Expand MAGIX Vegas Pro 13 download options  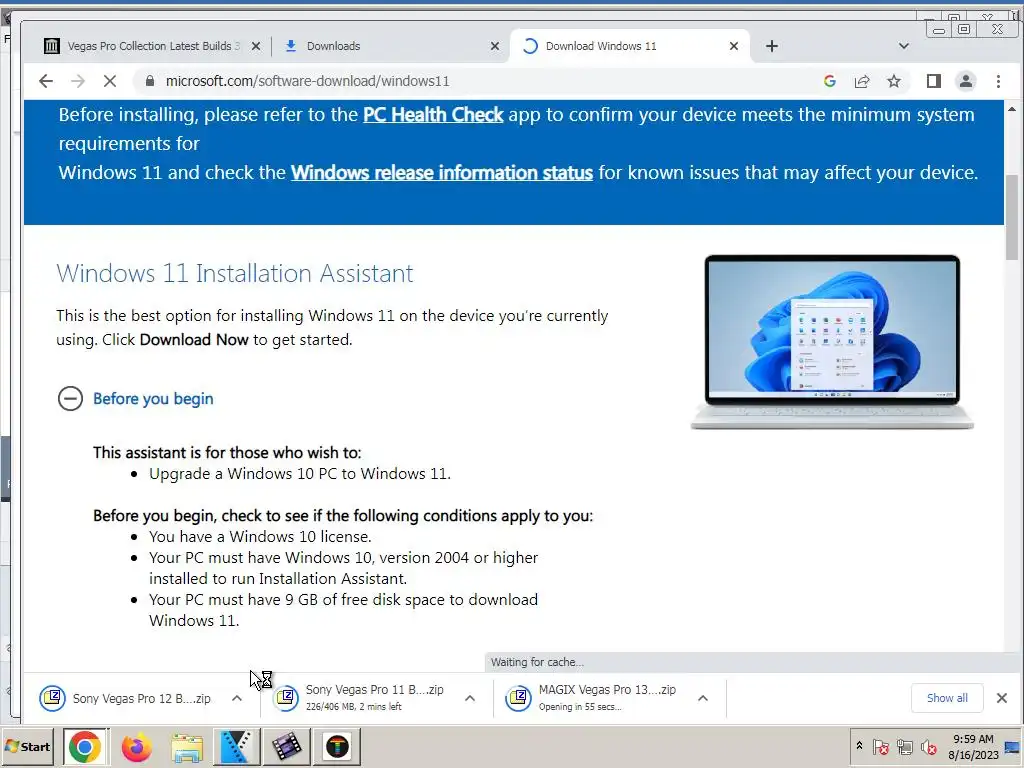[703, 698]
